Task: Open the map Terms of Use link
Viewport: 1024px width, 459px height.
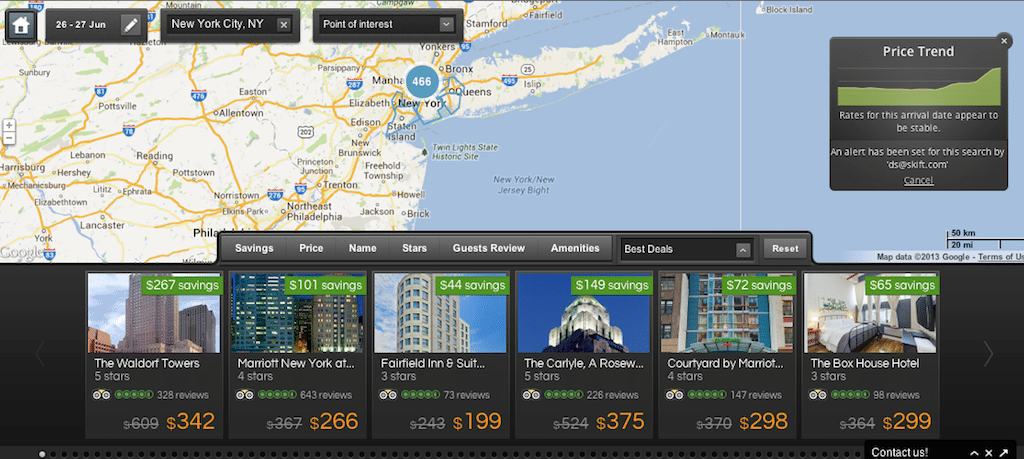Action: pos(1001,257)
